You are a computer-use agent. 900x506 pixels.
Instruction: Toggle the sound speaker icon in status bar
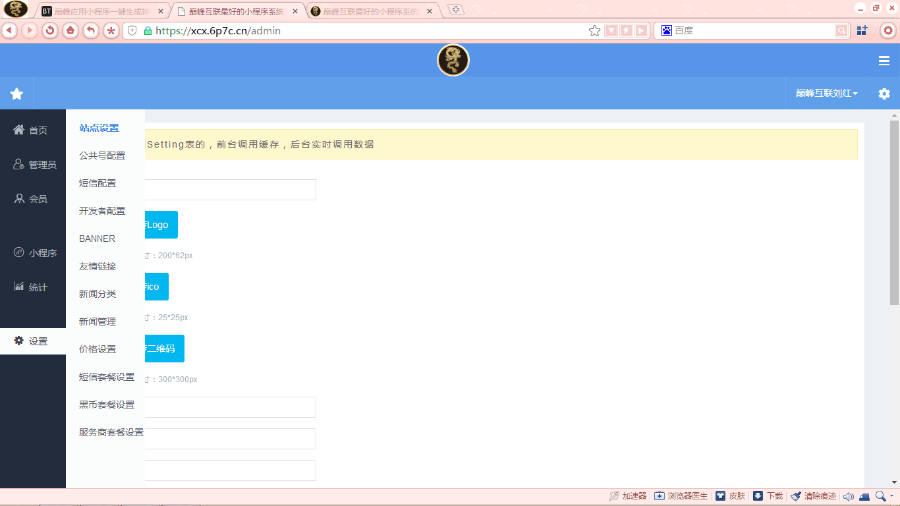tap(848, 496)
